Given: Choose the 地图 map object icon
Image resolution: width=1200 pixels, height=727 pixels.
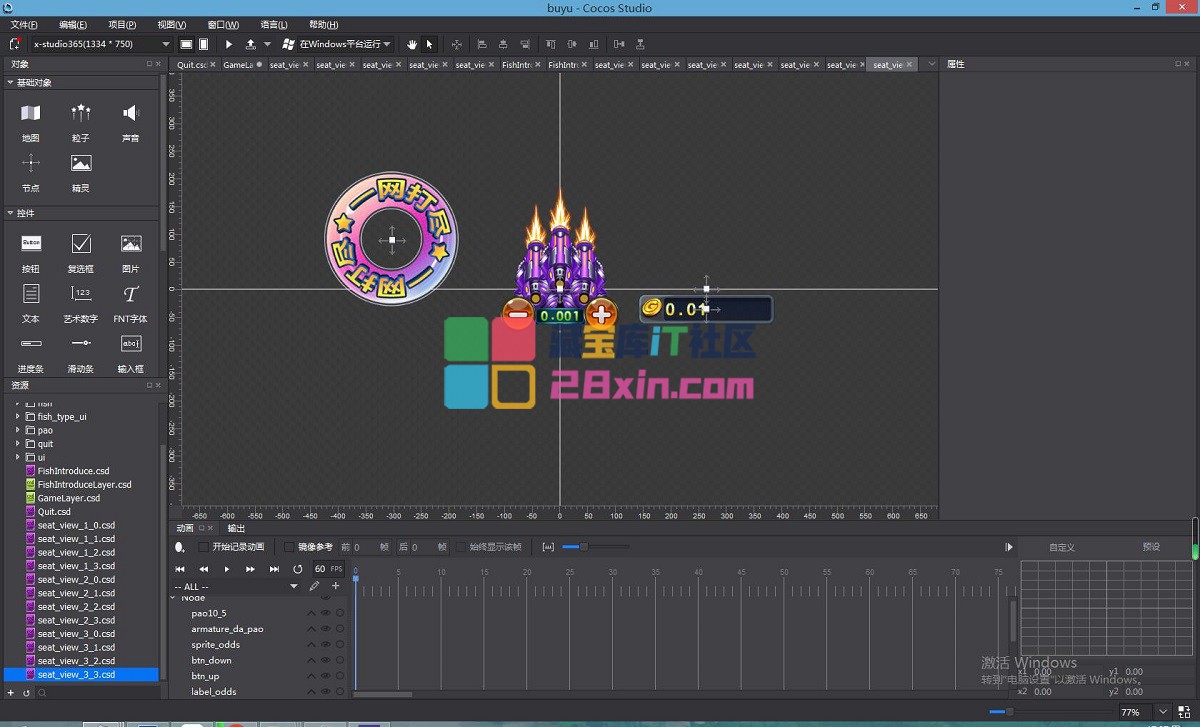Looking at the screenshot, I should [31, 113].
